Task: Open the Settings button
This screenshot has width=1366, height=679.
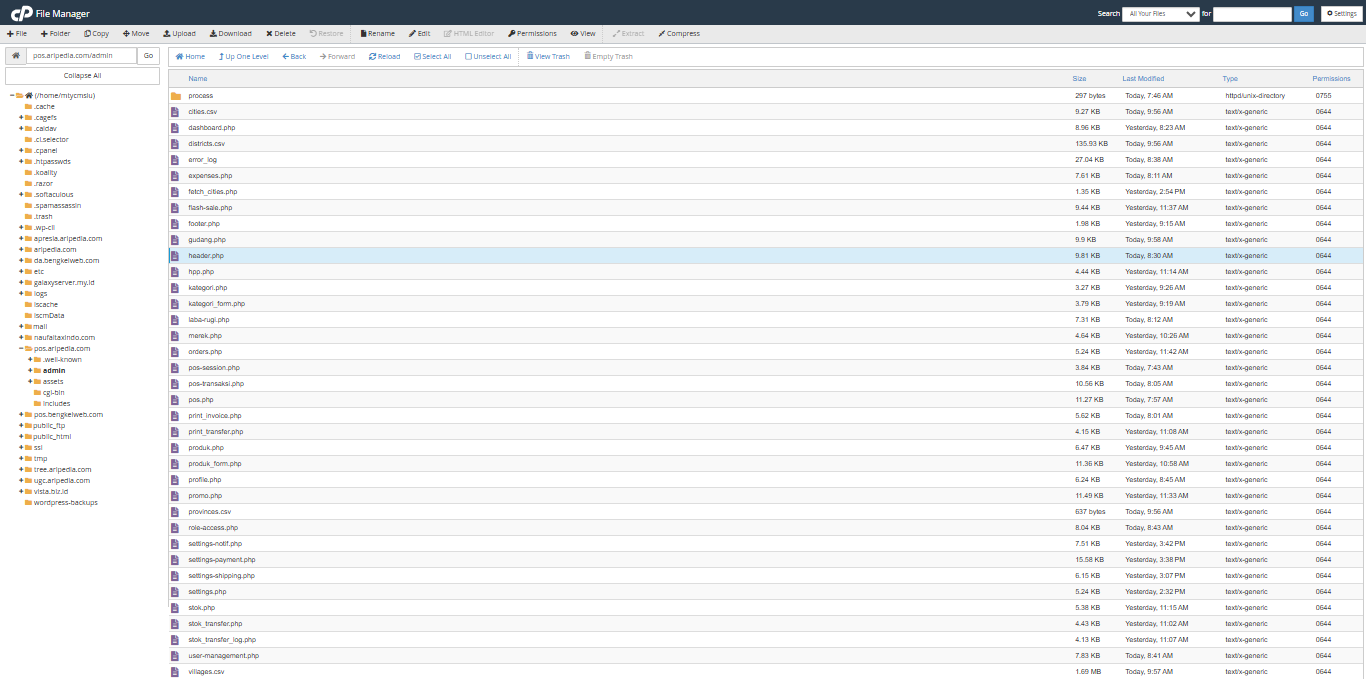Action: pyautogui.click(x=1341, y=14)
